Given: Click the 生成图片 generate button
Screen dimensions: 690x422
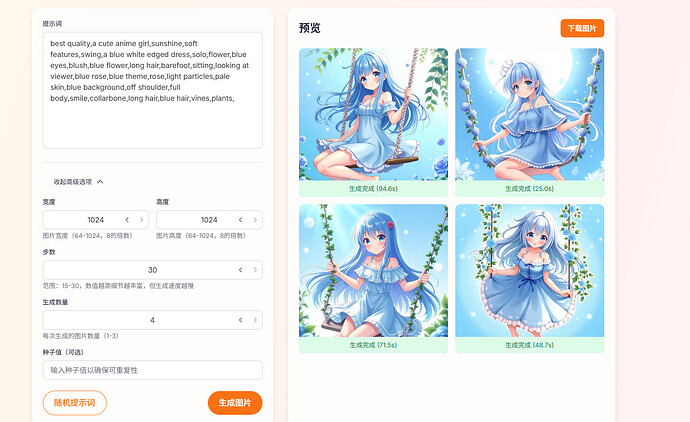Looking at the screenshot, I should coord(235,403).
